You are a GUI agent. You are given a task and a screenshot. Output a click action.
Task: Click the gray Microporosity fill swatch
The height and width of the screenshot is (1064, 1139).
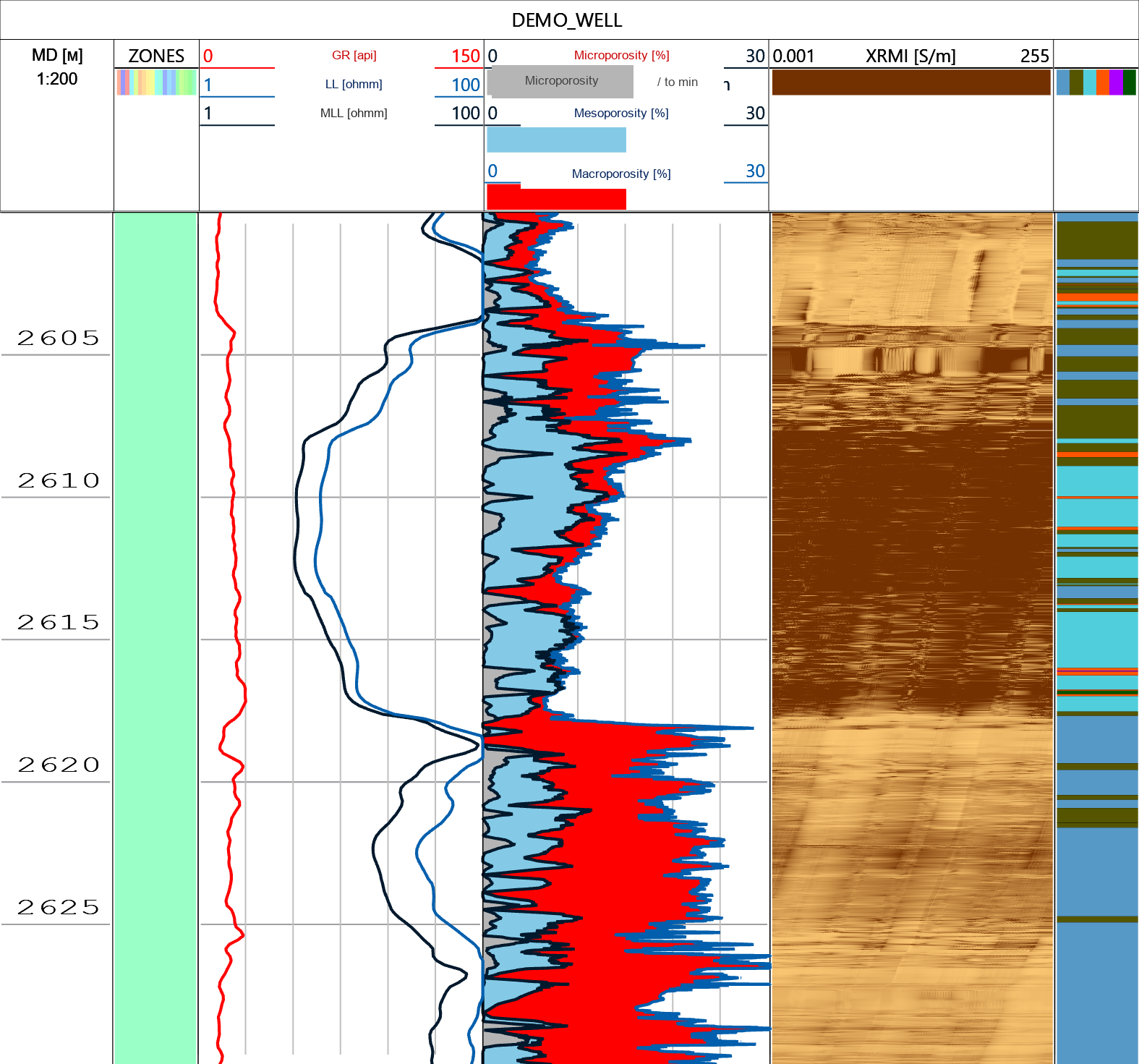pos(560,81)
